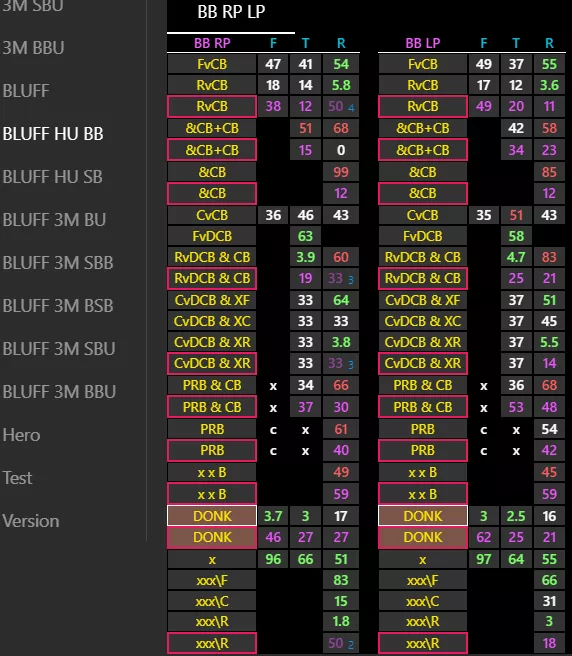Click value 4.7 in BB LP RvDCB & CB

(516, 257)
